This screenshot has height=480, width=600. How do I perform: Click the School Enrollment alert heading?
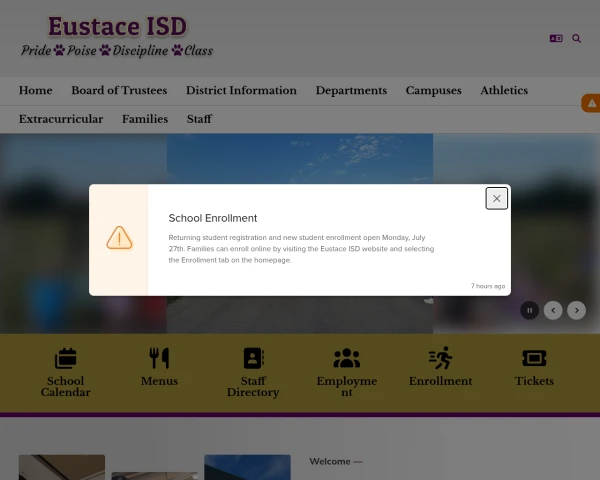[213, 218]
